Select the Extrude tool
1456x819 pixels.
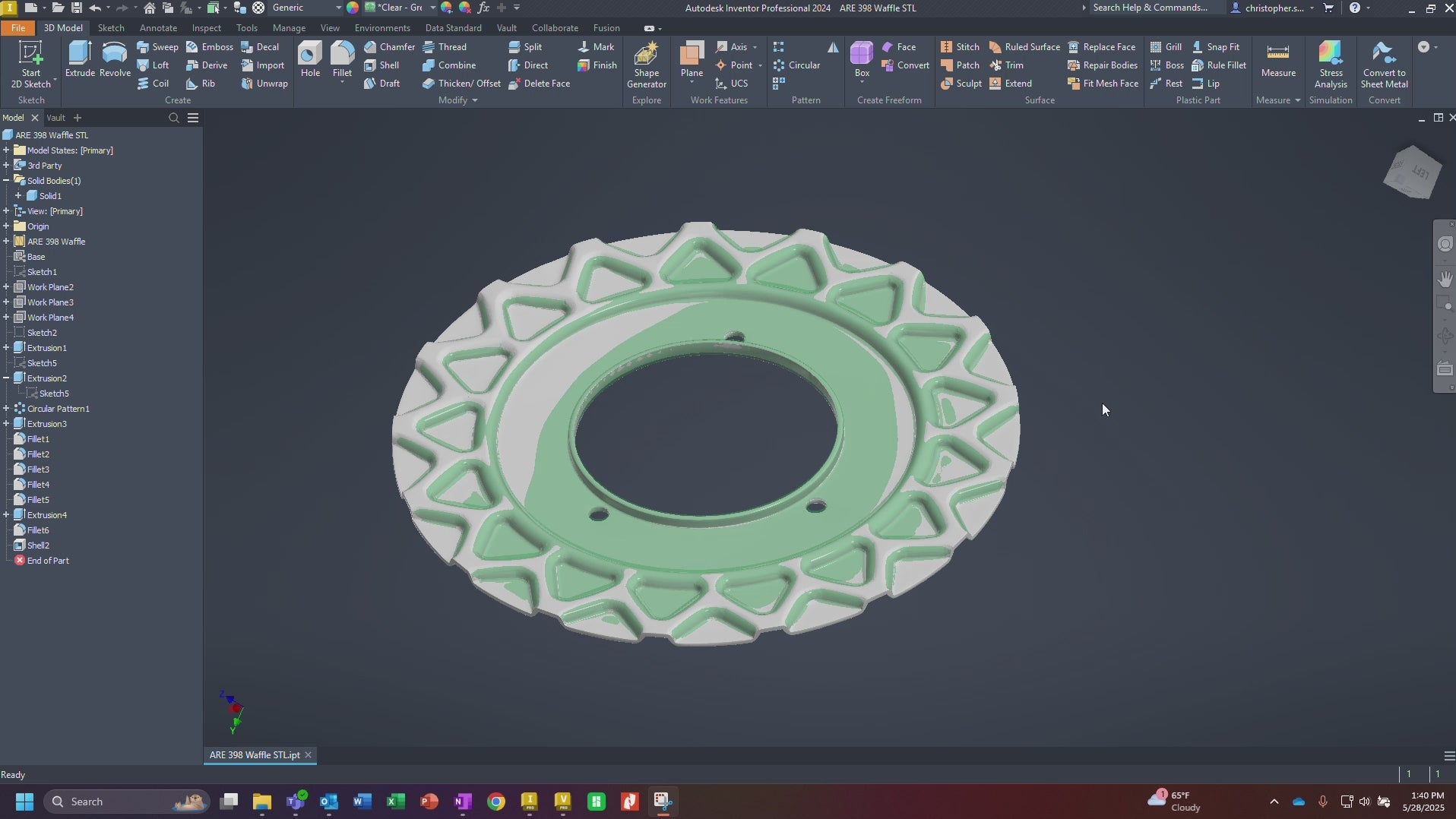point(80,59)
